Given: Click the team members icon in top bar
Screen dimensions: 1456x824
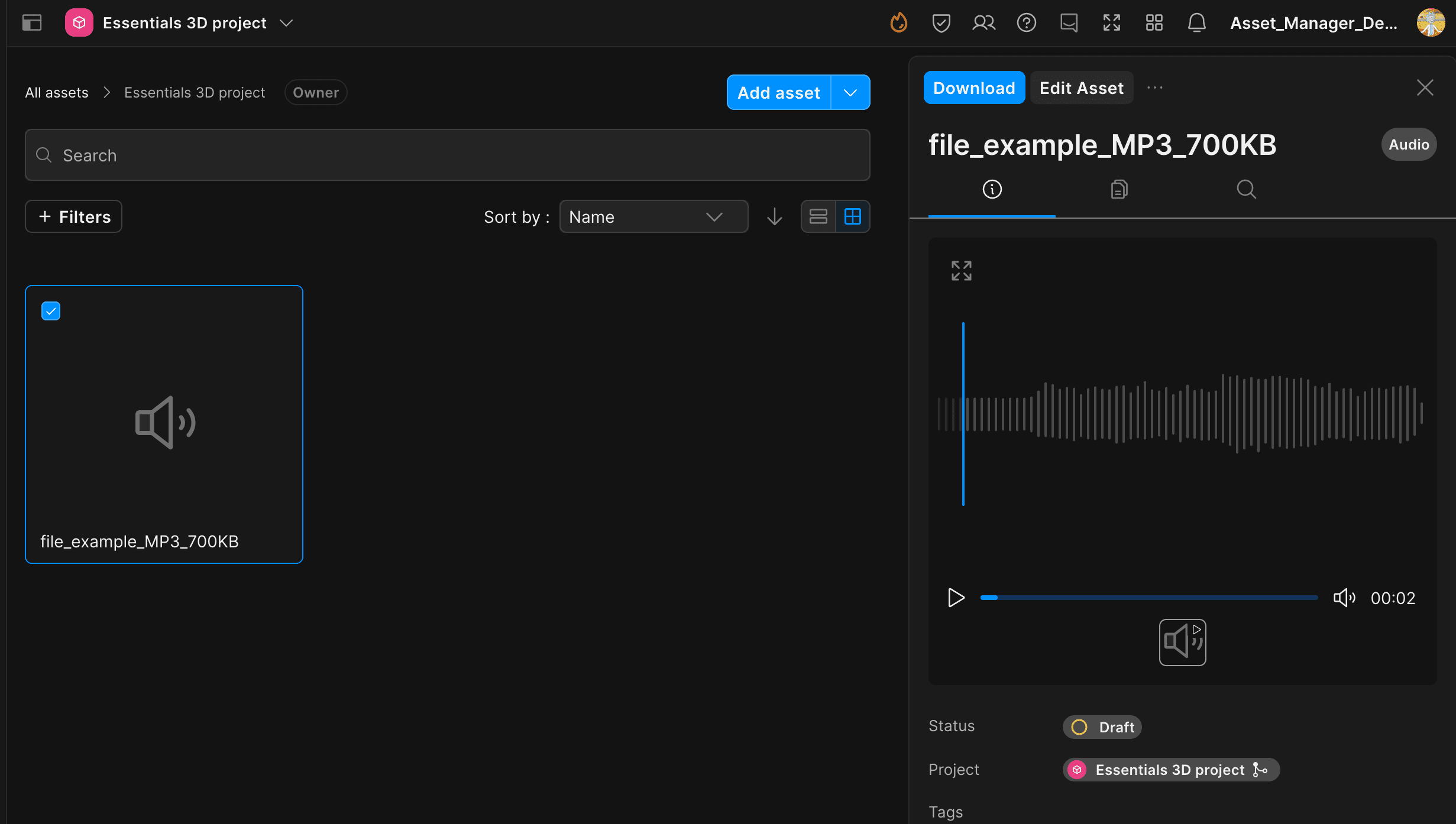Looking at the screenshot, I should point(984,22).
